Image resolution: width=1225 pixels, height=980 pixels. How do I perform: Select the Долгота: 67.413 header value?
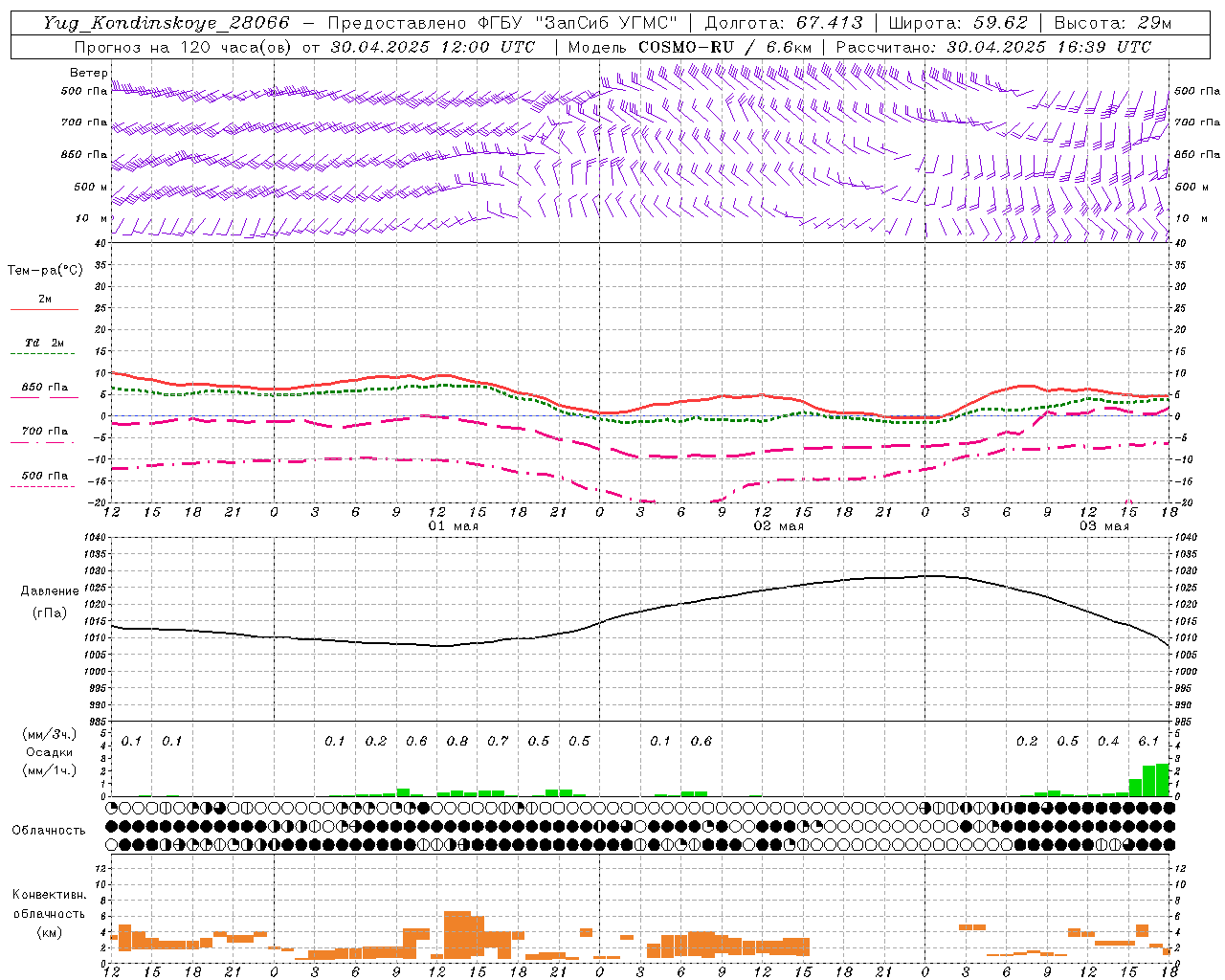pyautogui.click(x=784, y=23)
